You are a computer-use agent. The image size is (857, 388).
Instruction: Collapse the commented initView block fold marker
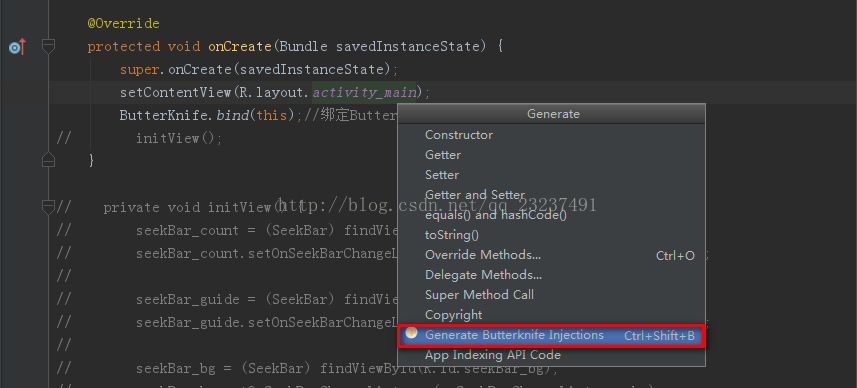49,207
